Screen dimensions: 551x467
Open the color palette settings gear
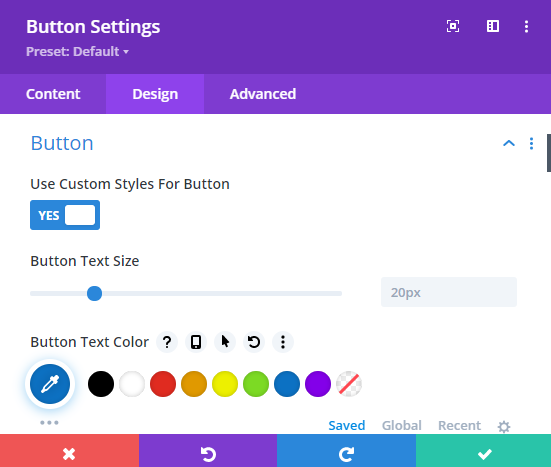(504, 427)
